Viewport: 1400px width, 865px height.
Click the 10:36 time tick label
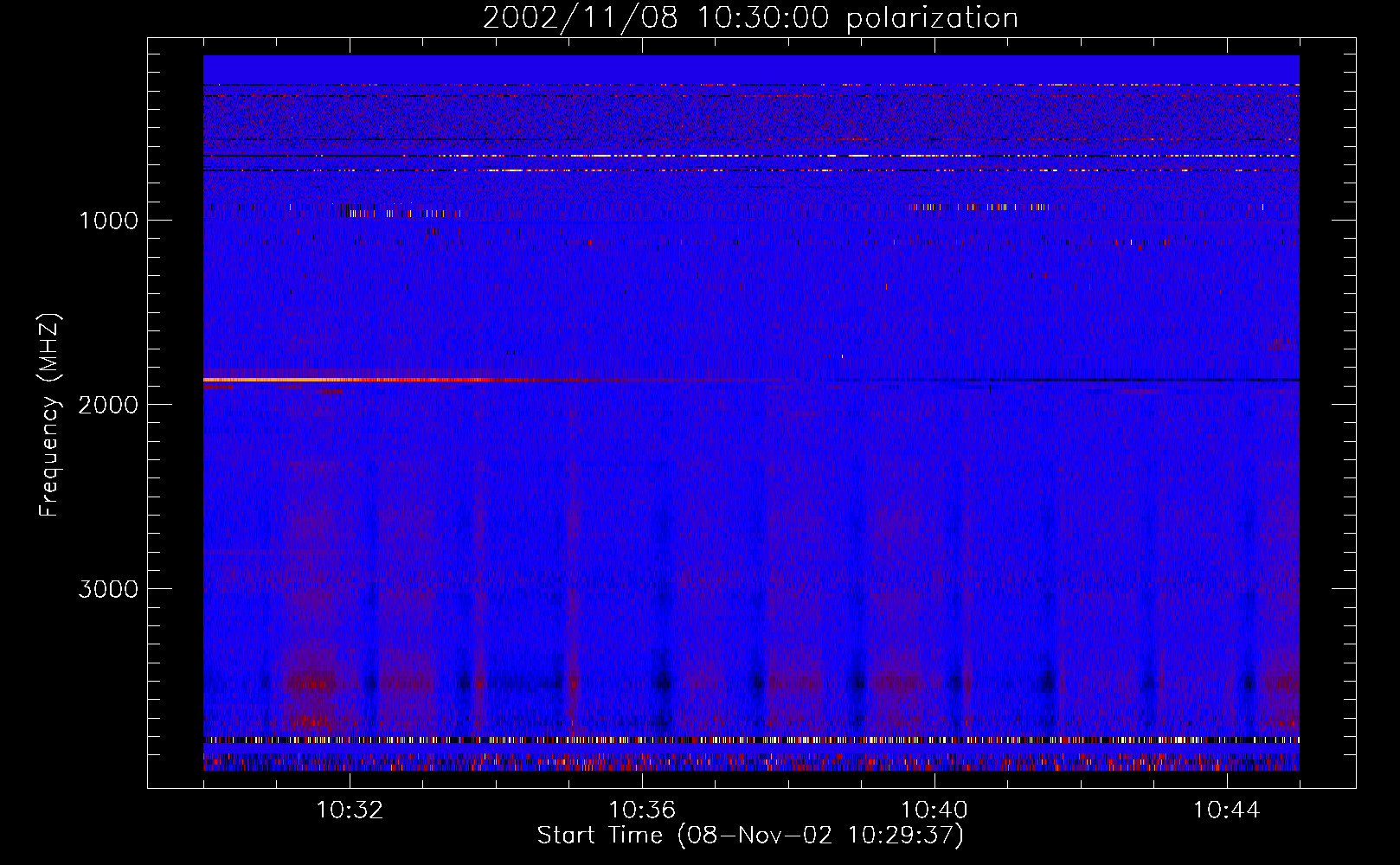[642, 811]
